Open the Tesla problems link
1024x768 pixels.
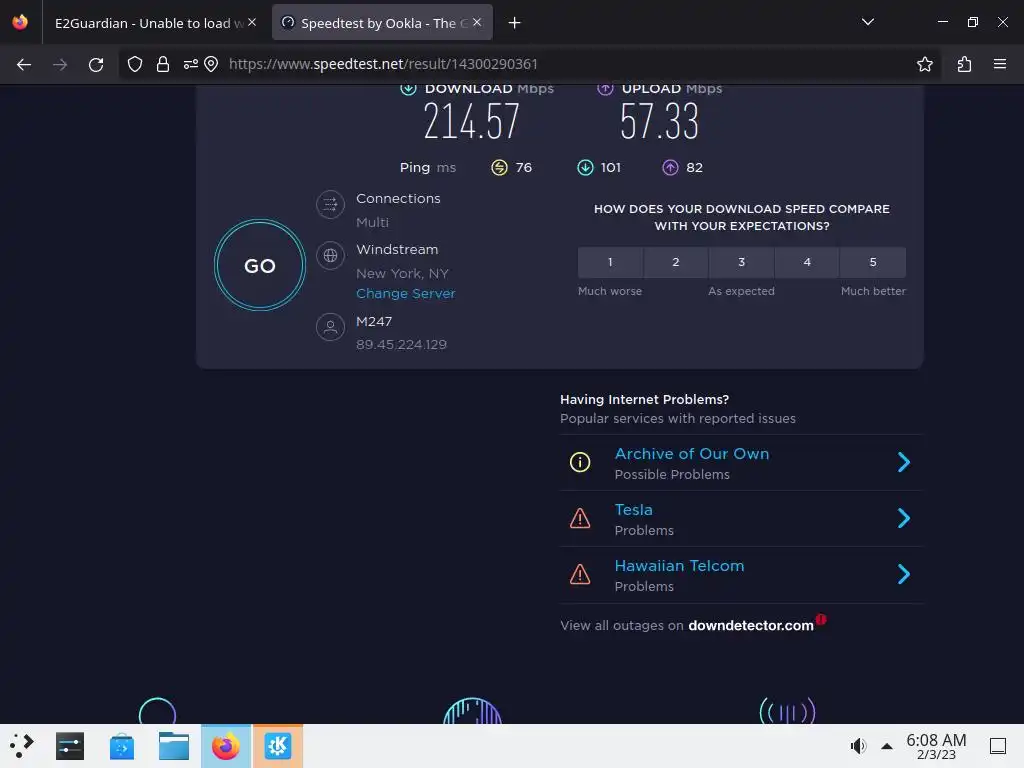(x=633, y=510)
